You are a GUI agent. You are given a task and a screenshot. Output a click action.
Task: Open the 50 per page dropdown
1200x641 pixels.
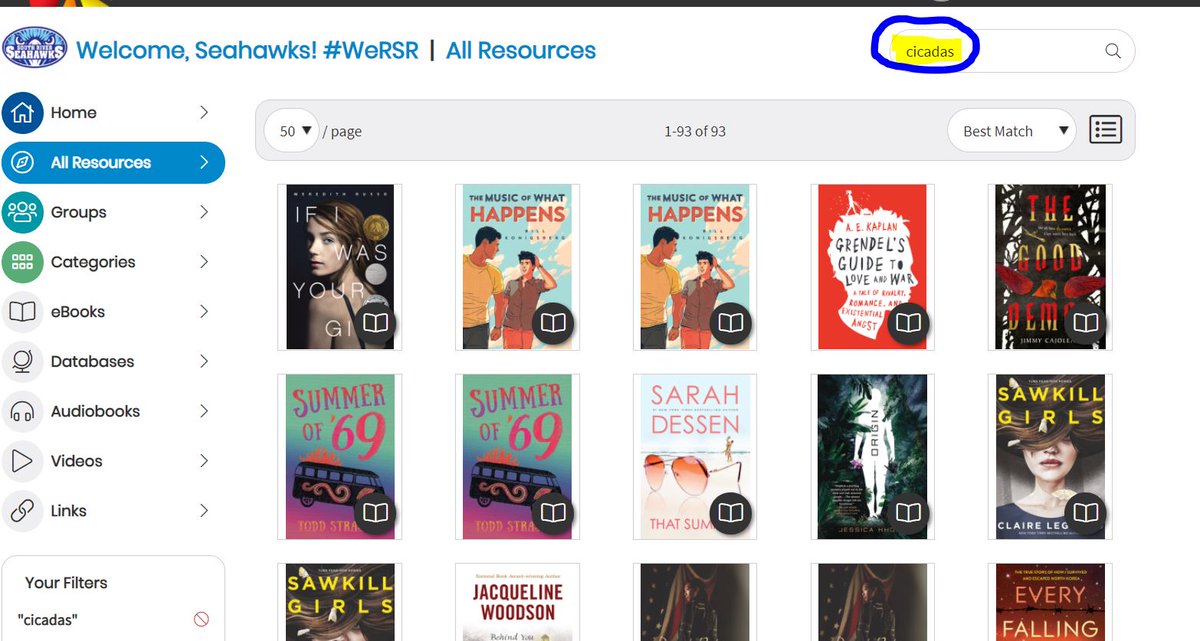point(293,131)
